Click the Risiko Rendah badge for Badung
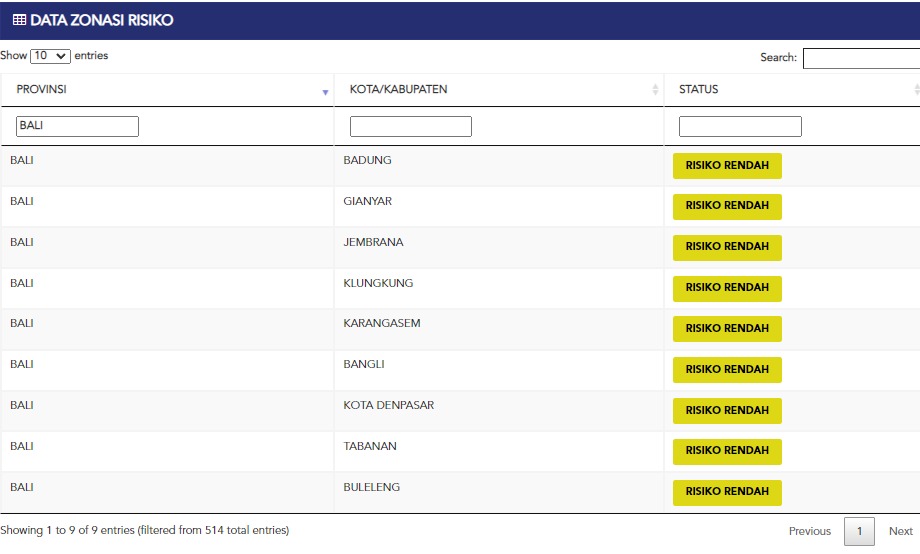Screen dimensions: 920x554 727,166
